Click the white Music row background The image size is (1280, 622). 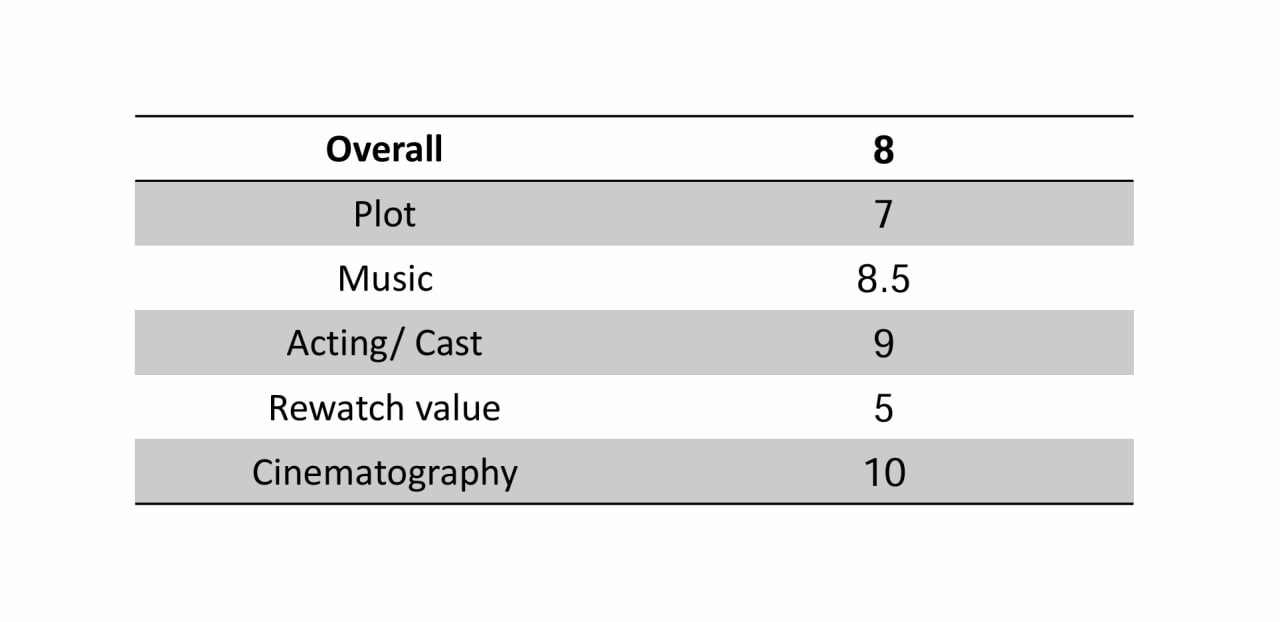634,278
